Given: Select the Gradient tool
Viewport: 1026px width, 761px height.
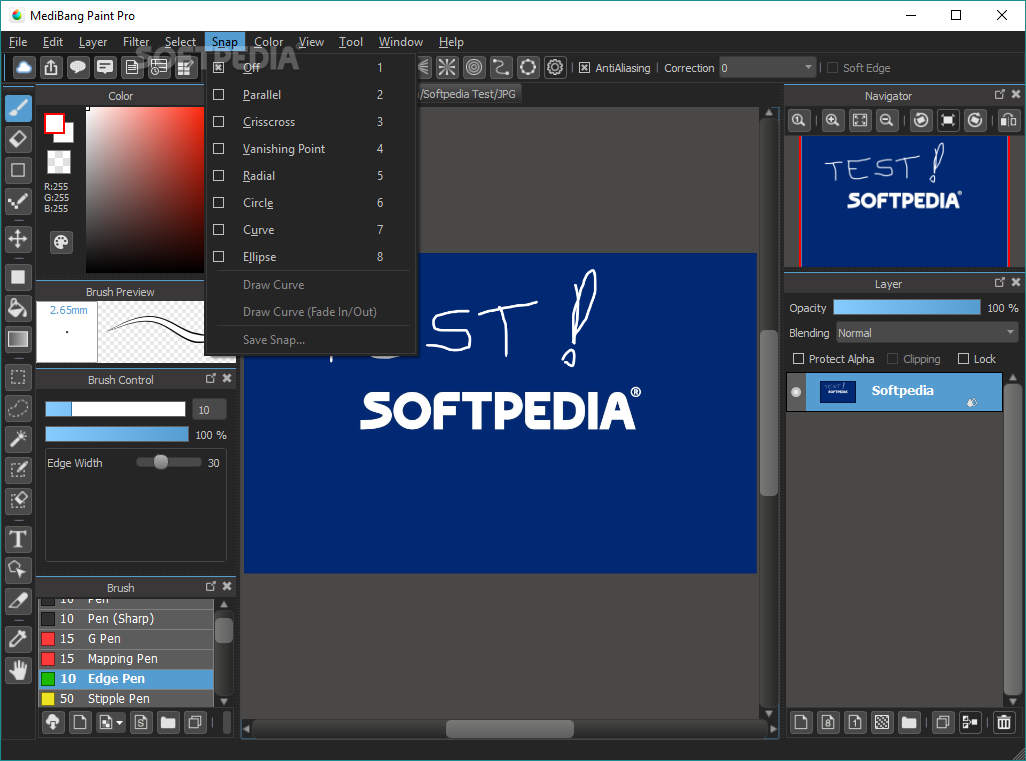Looking at the screenshot, I should [x=18, y=338].
